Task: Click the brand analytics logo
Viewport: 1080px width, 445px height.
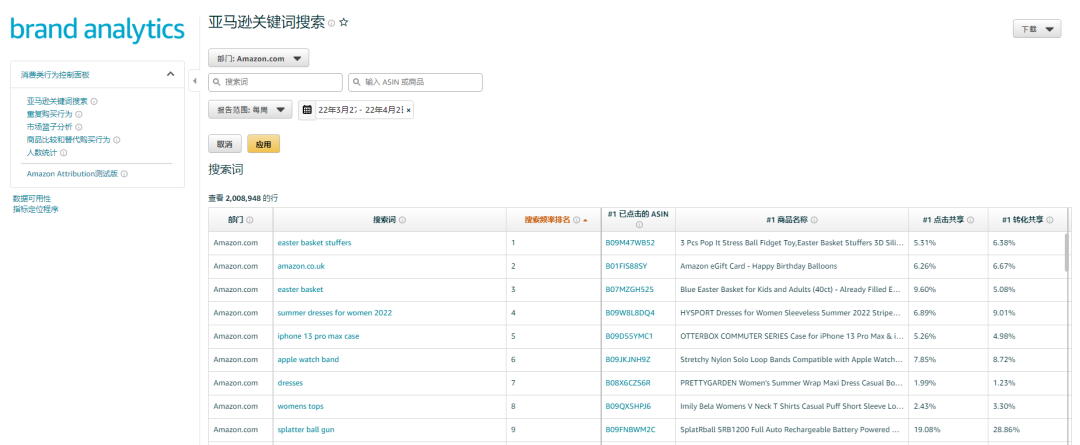Action: (x=97, y=30)
